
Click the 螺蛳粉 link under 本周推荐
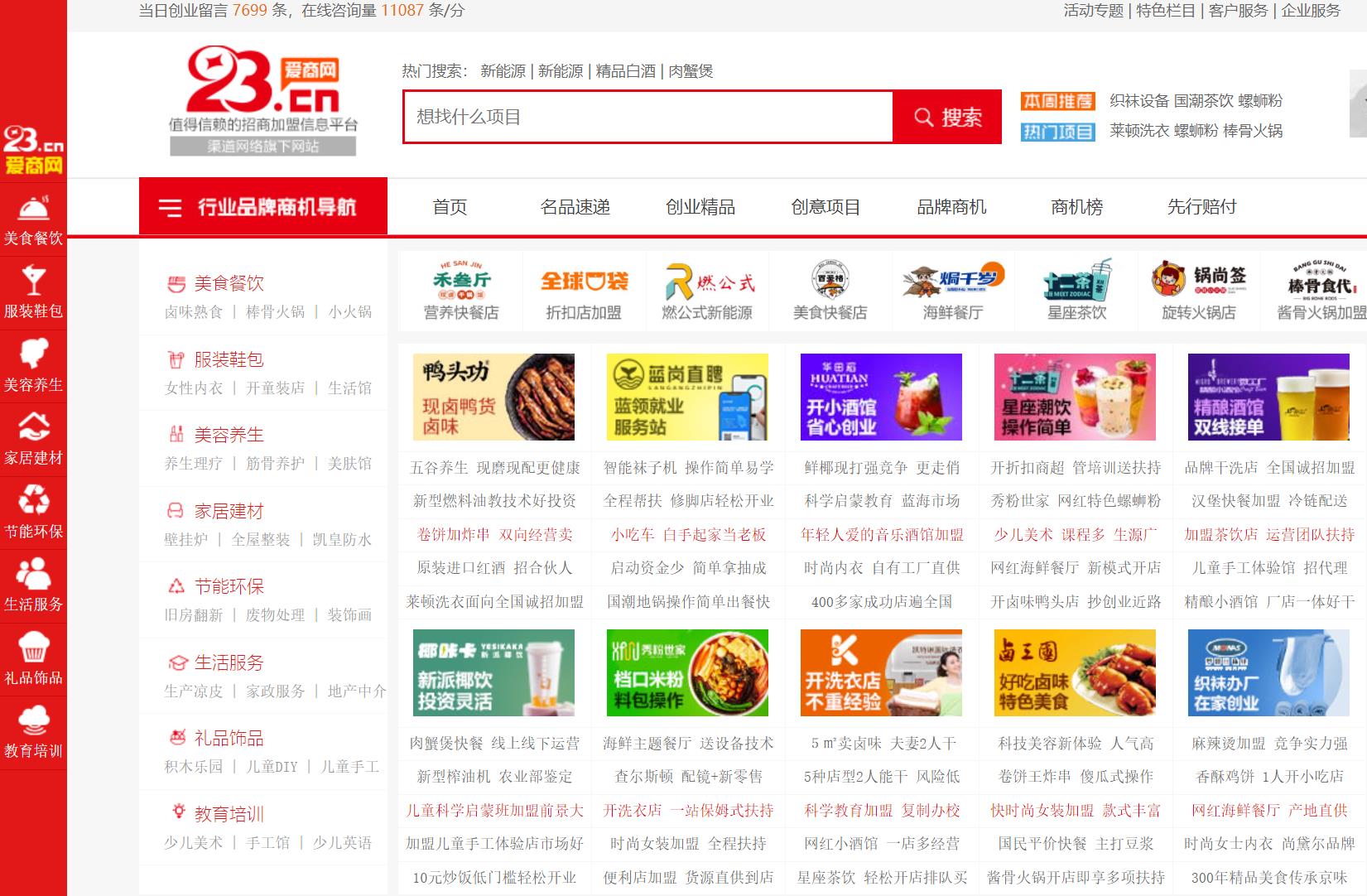pyautogui.click(x=1261, y=101)
